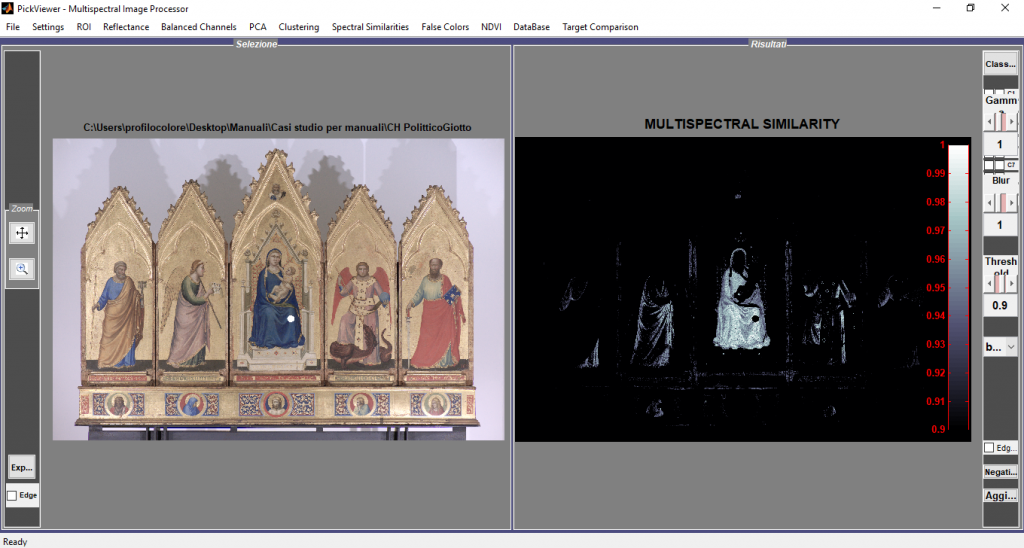This screenshot has height=548, width=1024.
Task: Click the Ready status bar text
Action: [15, 541]
